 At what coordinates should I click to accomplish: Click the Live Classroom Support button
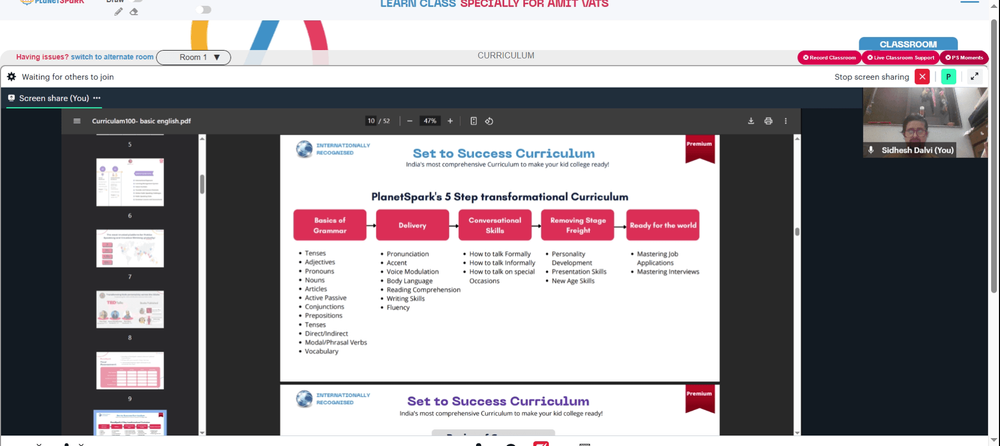(901, 57)
